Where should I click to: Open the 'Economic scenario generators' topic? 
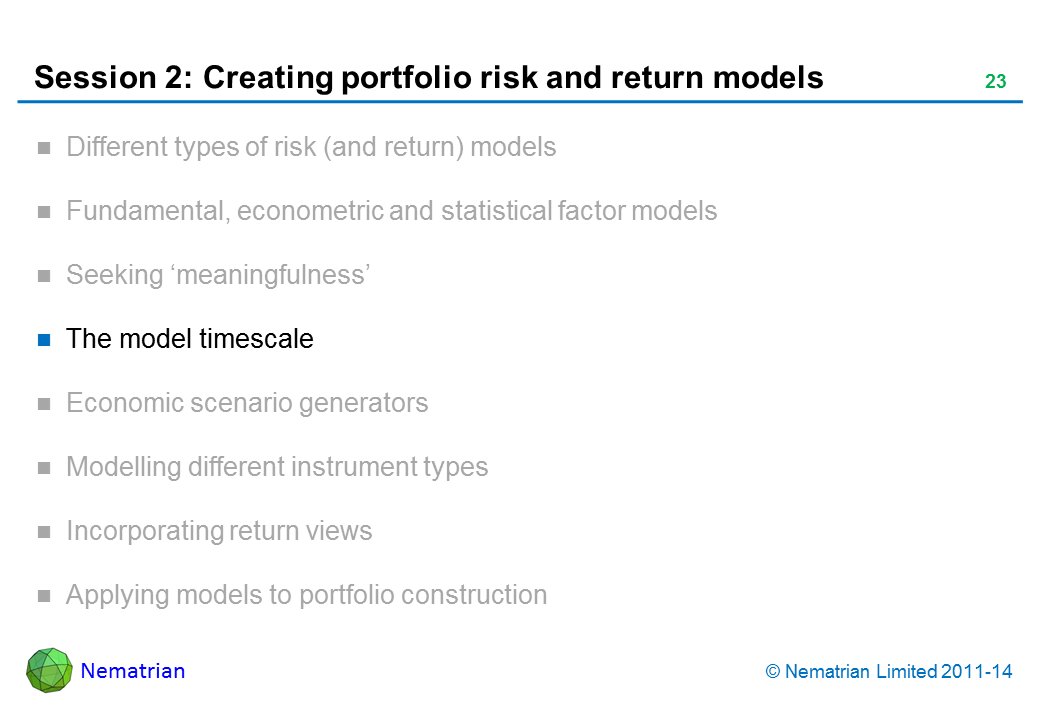pyautogui.click(x=247, y=403)
